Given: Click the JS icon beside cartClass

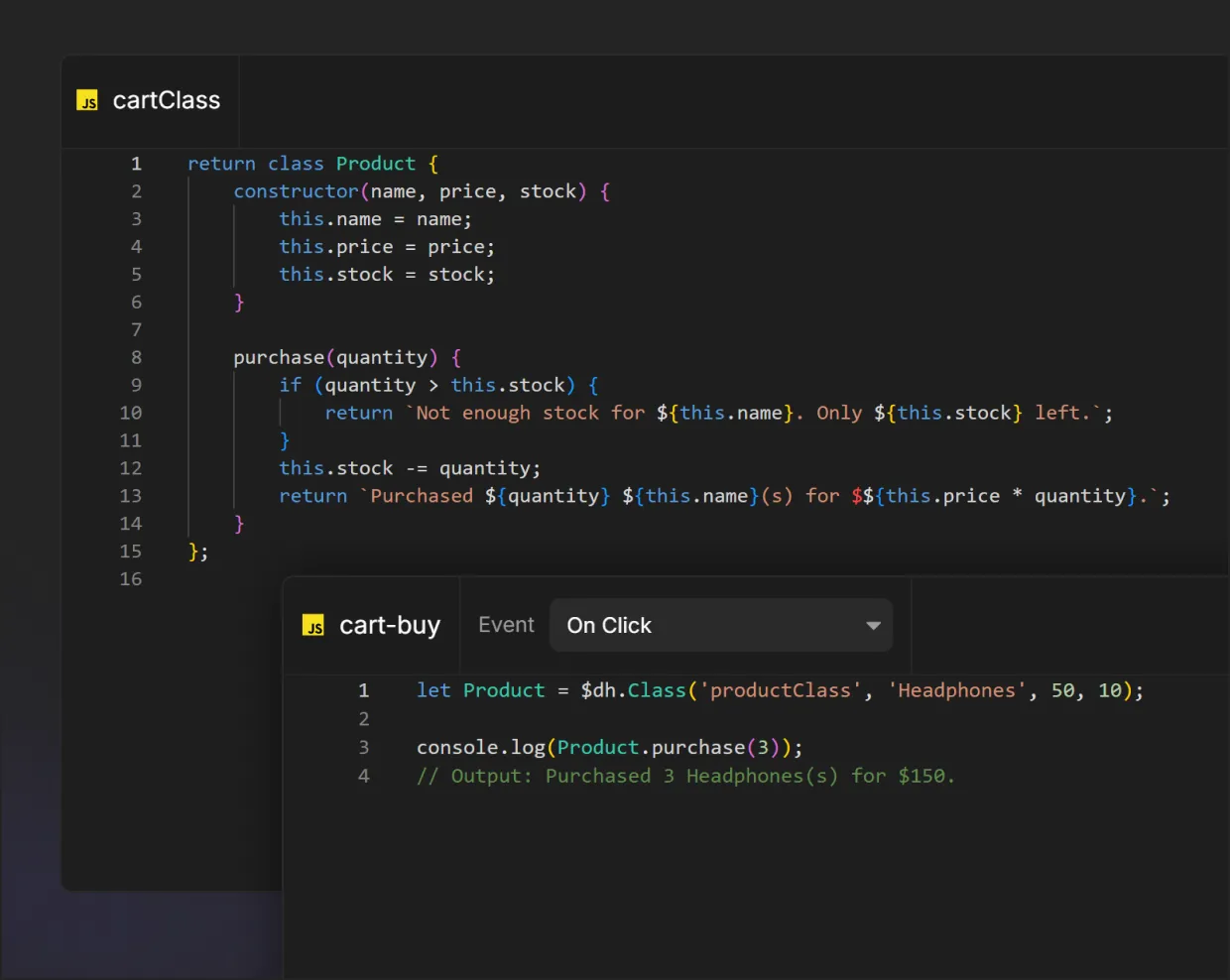Looking at the screenshot, I should tap(87, 100).
